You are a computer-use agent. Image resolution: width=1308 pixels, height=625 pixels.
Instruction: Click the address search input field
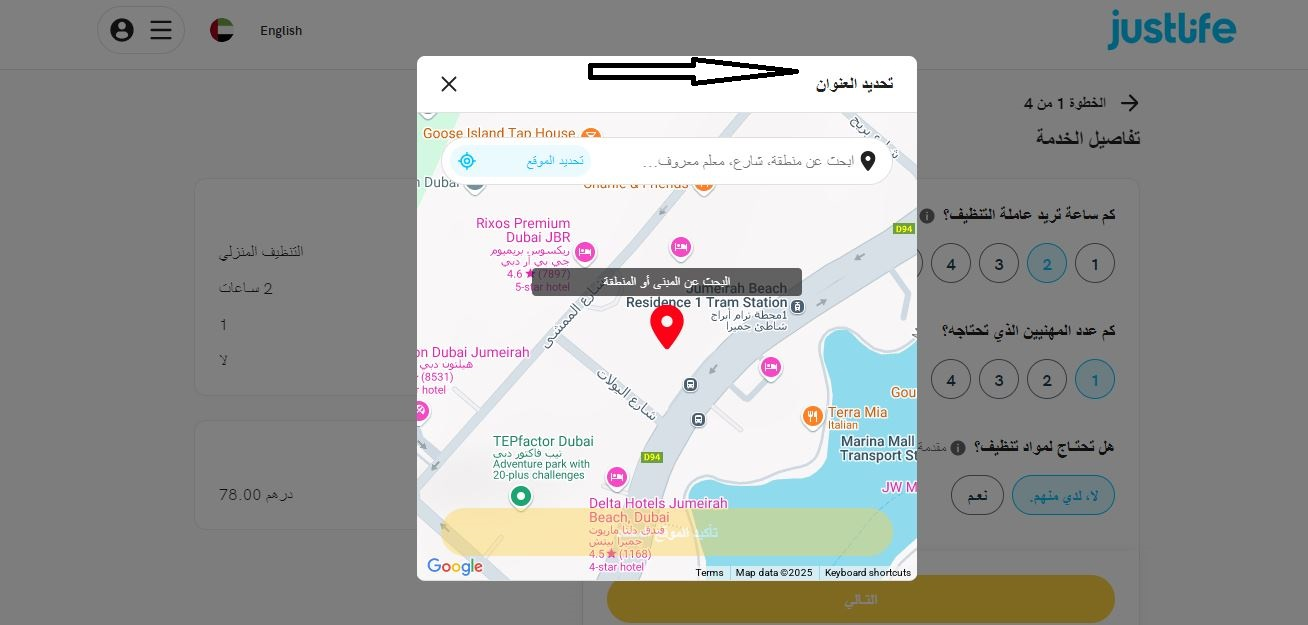tap(745, 161)
